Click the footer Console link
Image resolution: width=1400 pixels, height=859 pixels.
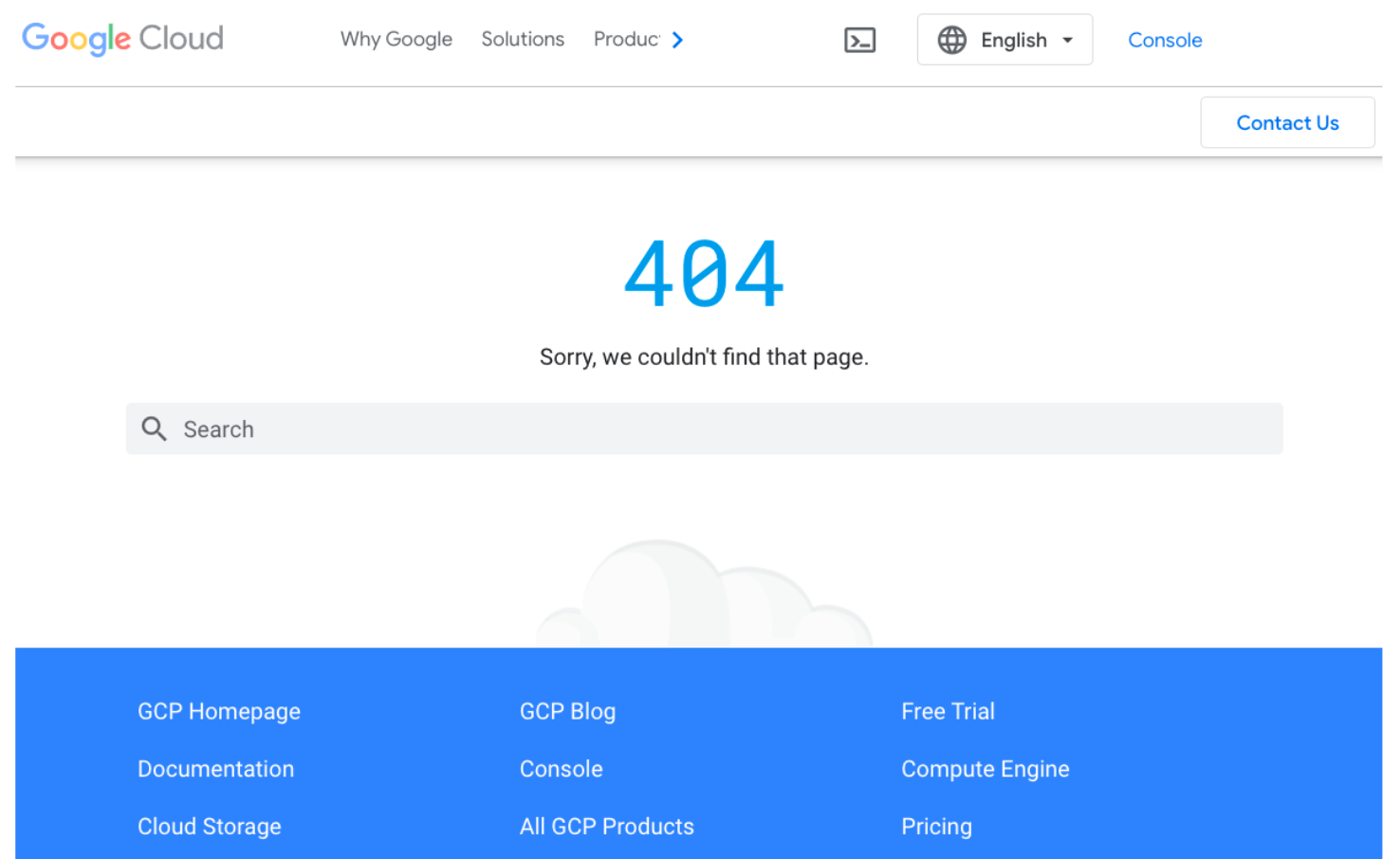point(561,769)
